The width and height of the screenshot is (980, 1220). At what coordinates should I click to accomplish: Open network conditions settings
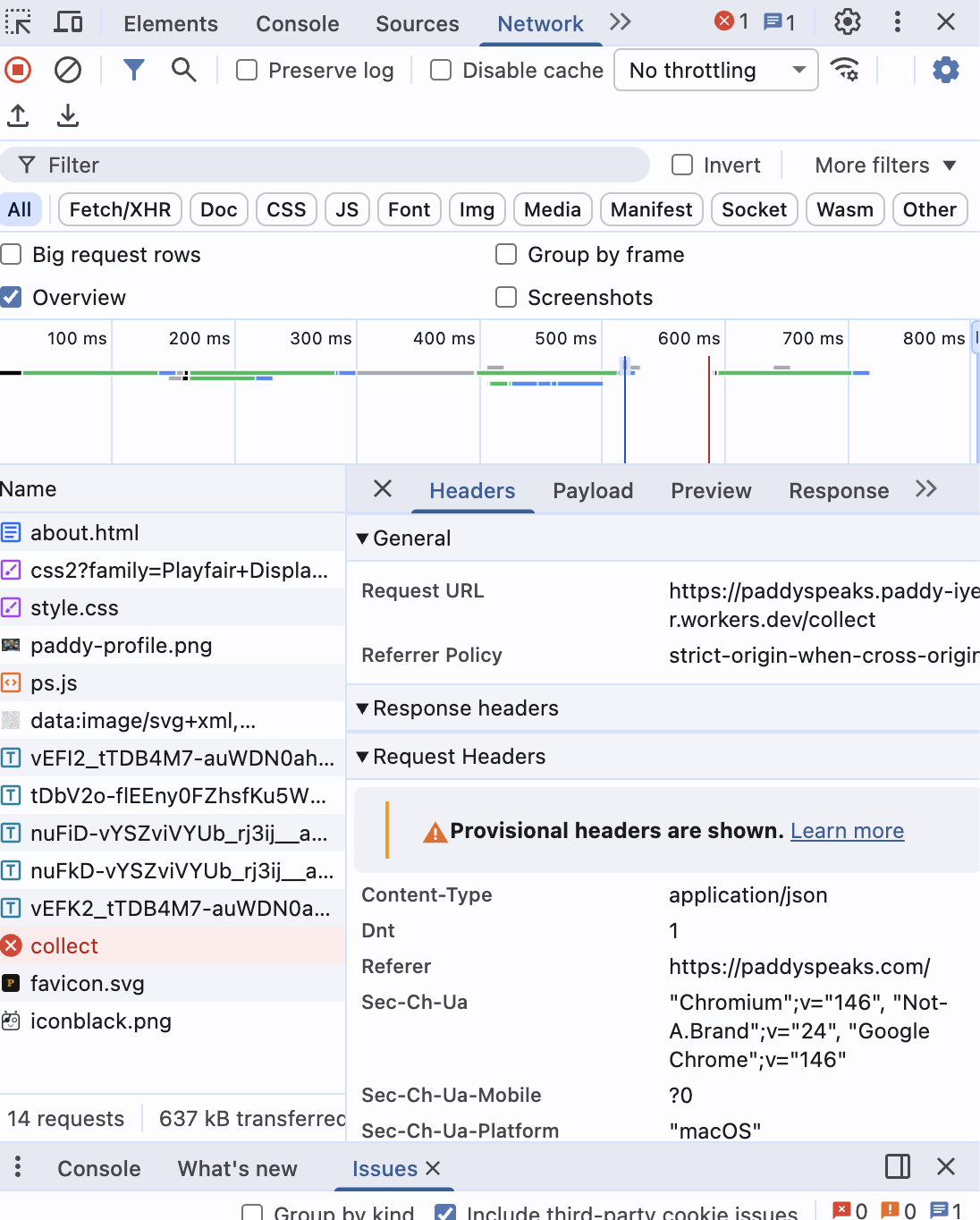(x=844, y=70)
